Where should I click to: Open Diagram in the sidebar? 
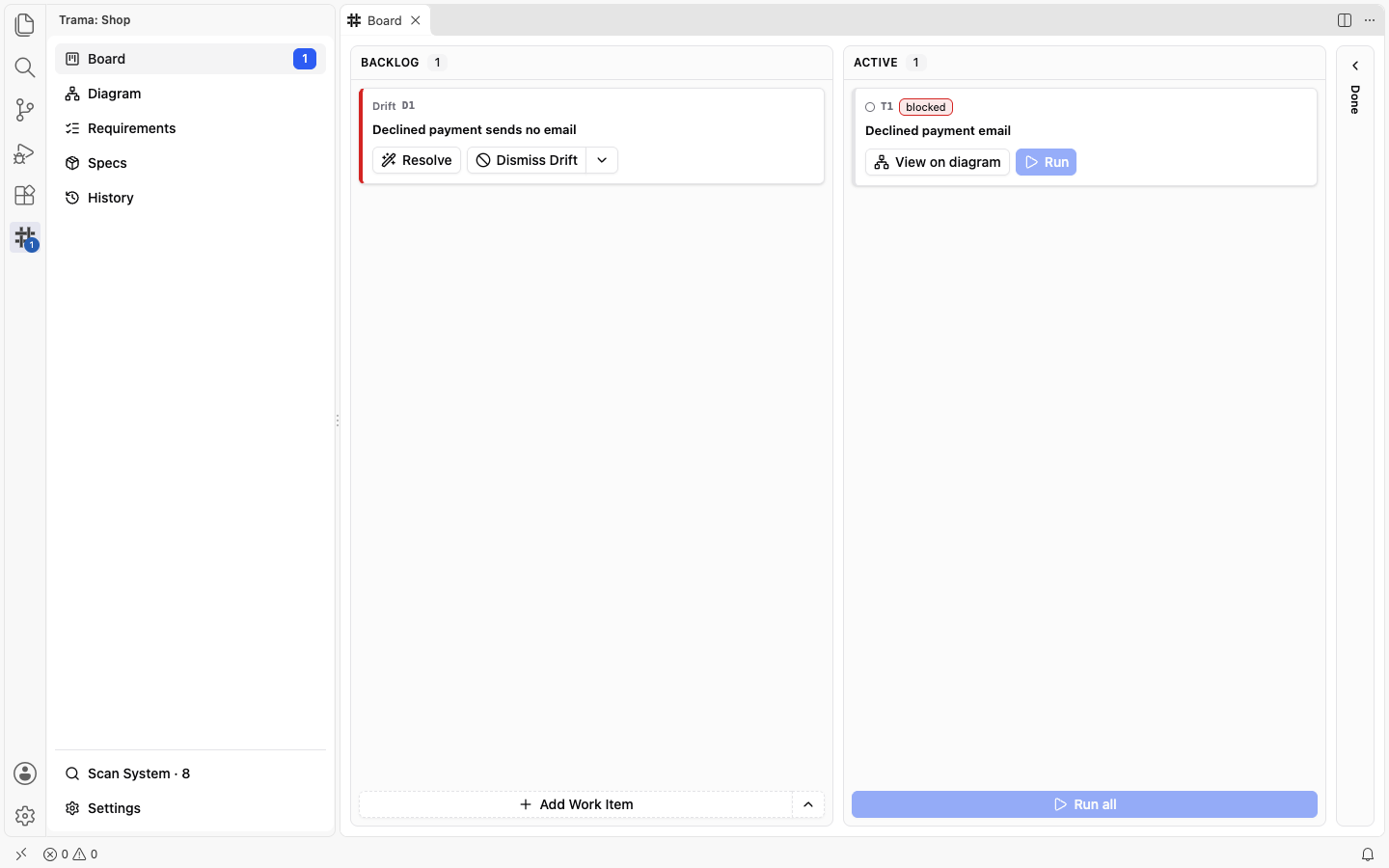point(191,94)
